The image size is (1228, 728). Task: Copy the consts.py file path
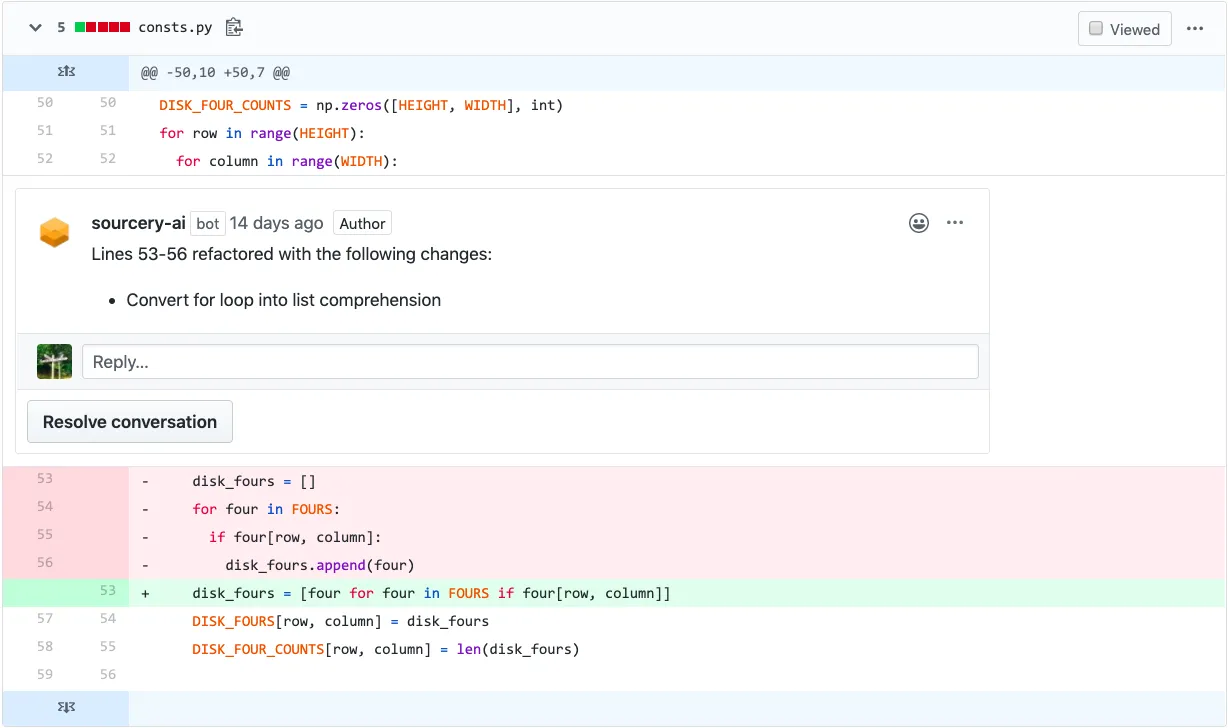pyautogui.click(x=233, y=28)
